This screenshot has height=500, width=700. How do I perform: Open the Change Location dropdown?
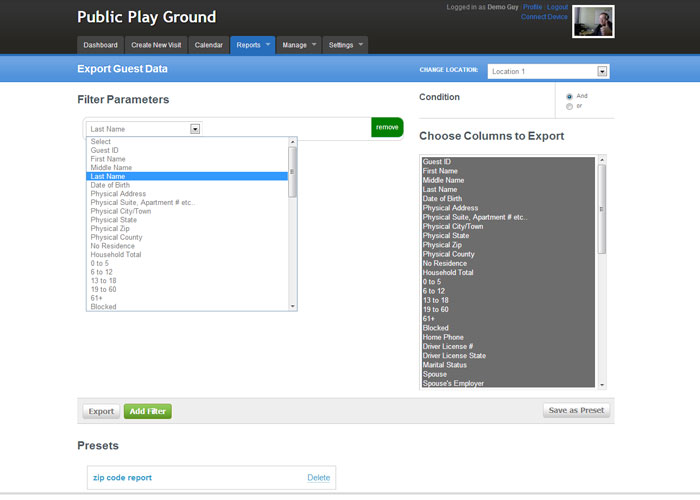tap(548, 71)
